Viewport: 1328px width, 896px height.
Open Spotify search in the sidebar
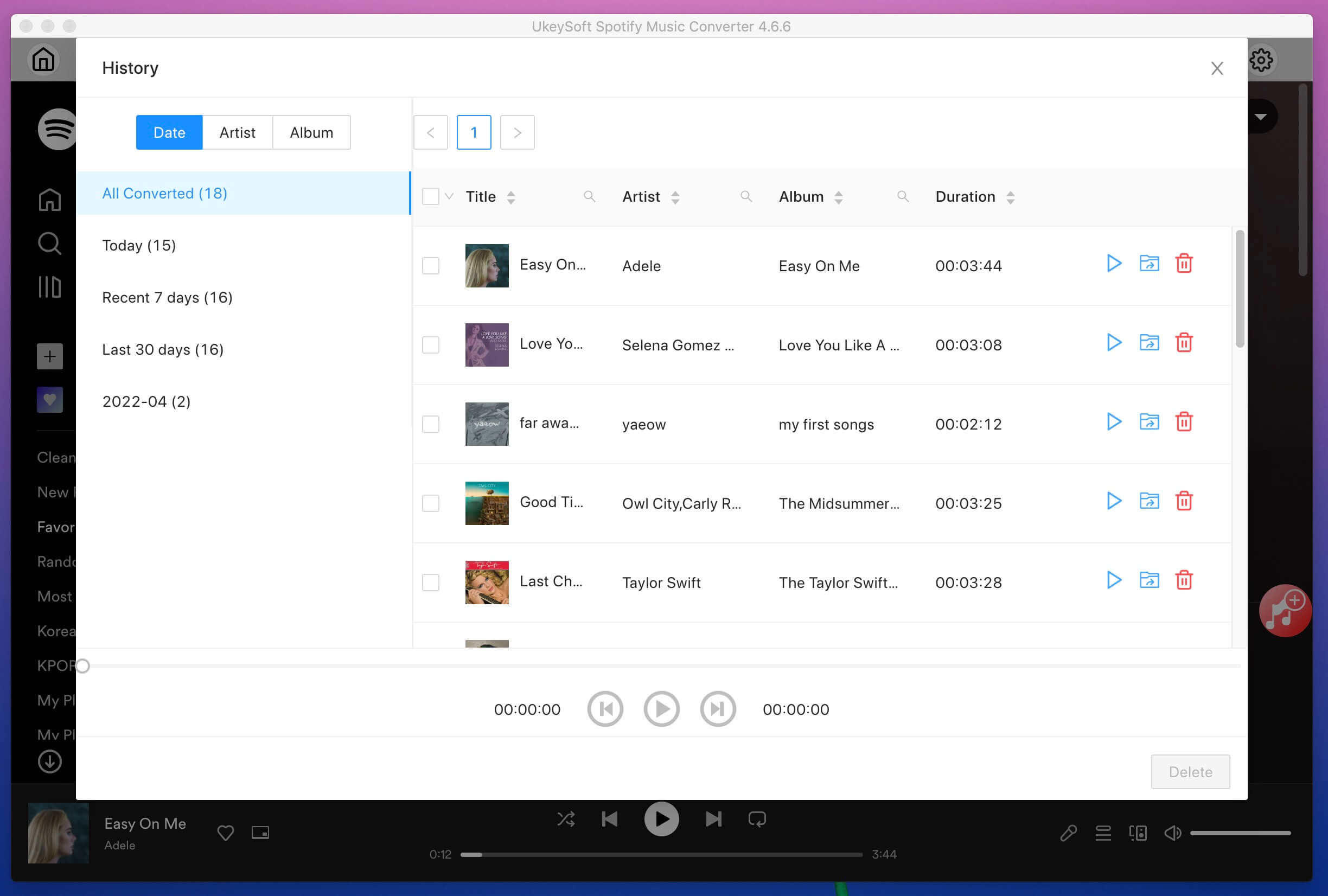(50, 244)
